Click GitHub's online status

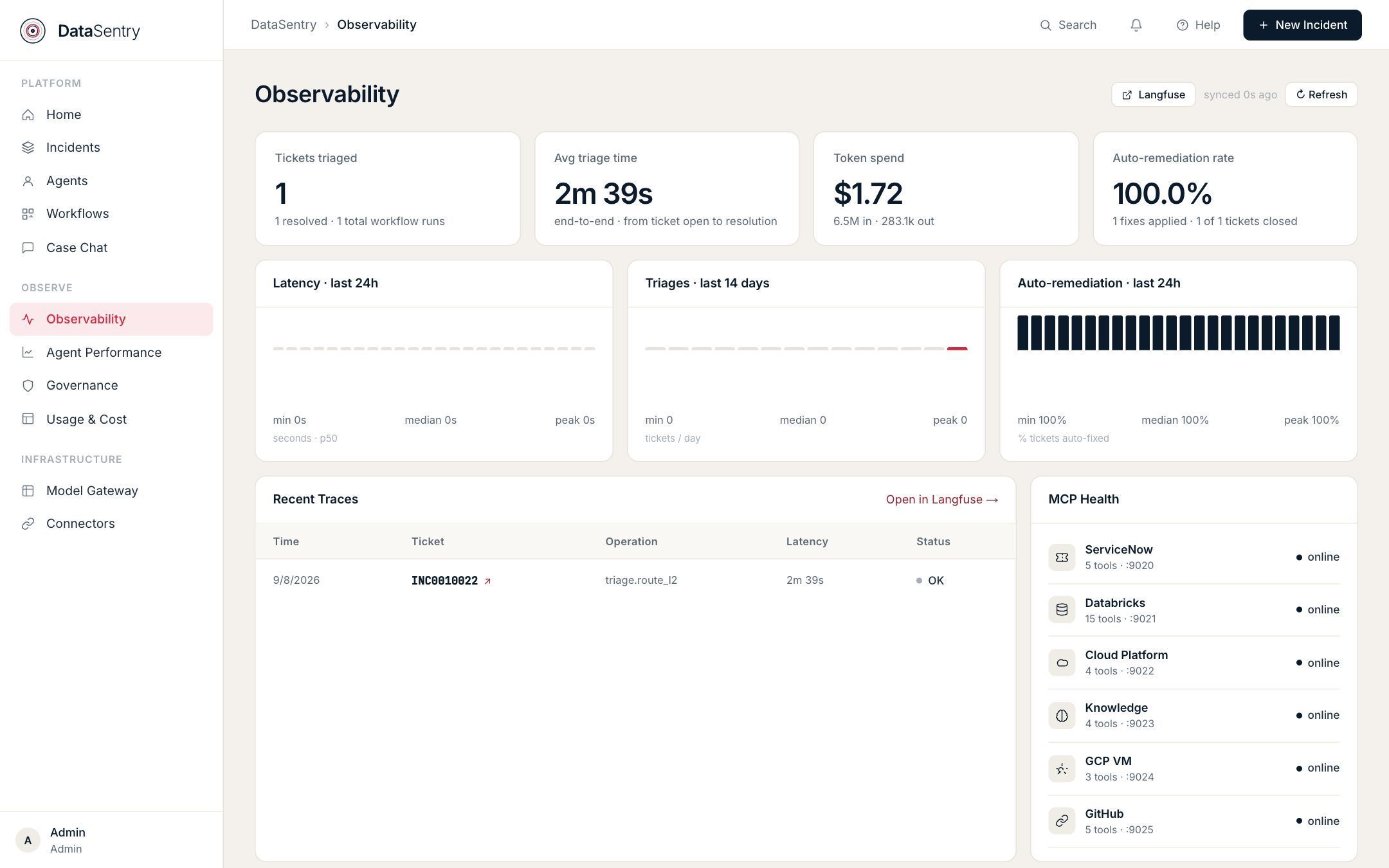point(1318,821)
